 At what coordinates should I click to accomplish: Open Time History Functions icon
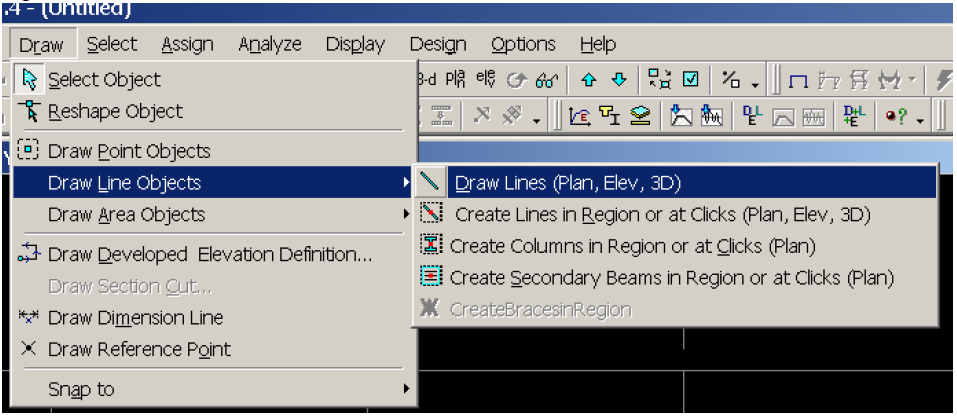pos(712,115)
